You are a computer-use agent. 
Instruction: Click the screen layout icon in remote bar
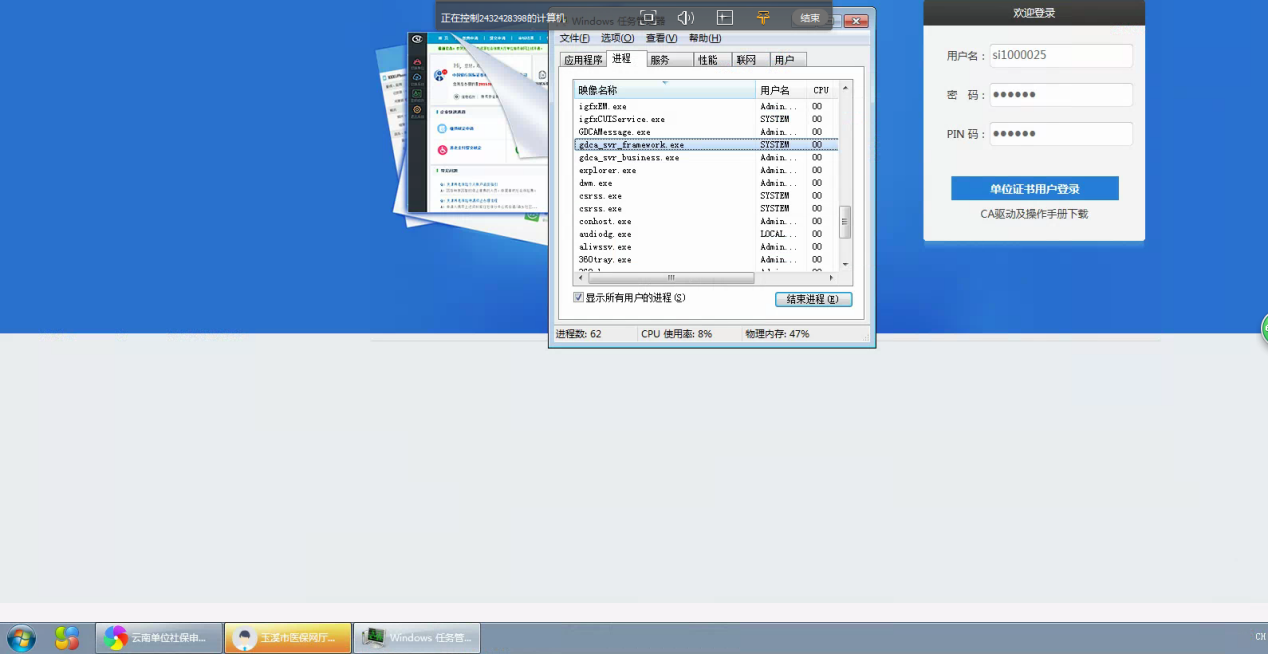pos(725,17)
